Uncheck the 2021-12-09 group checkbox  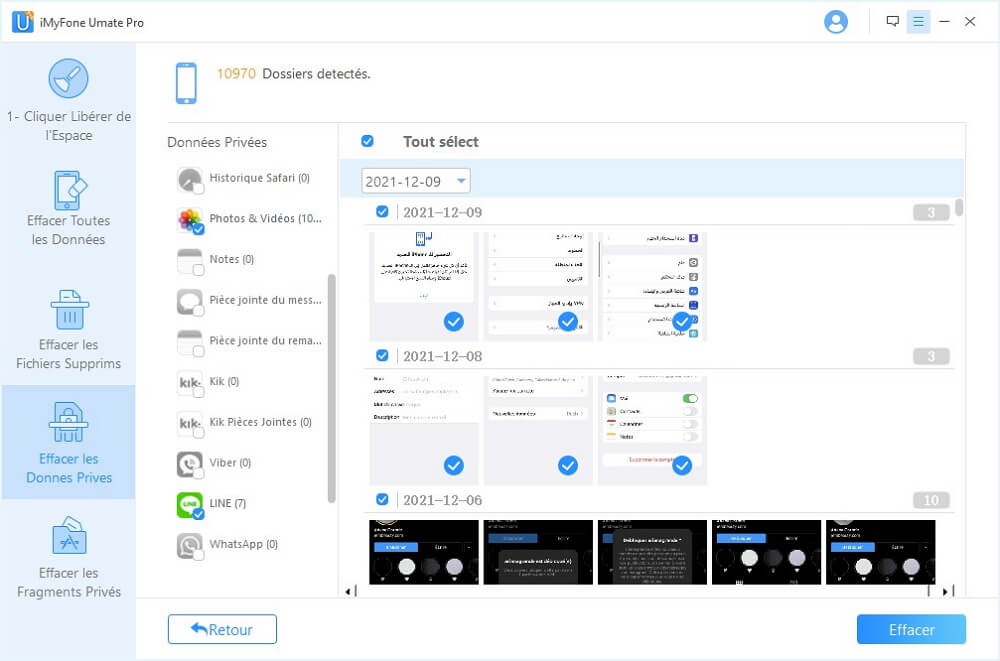(x=382, y=212)
